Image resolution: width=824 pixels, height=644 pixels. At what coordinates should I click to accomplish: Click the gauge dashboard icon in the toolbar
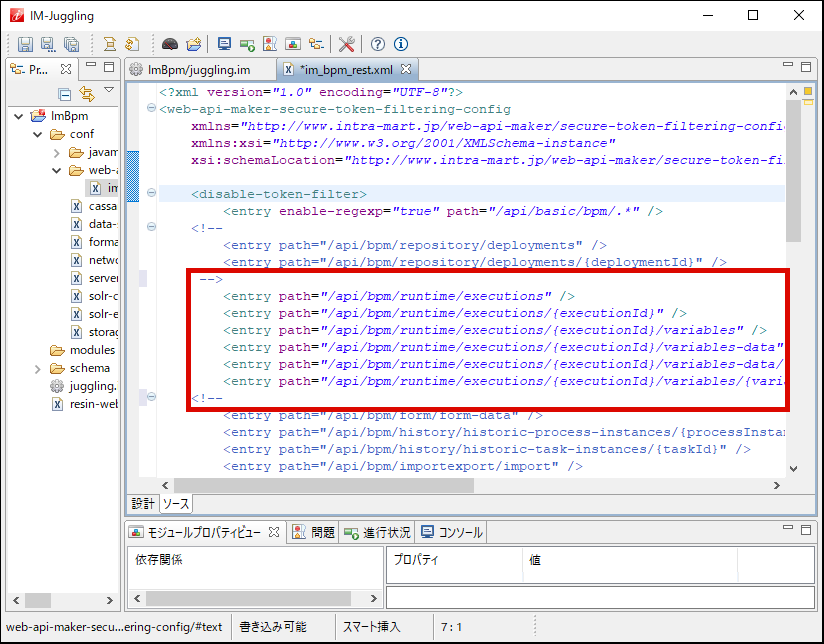(169, 44)
